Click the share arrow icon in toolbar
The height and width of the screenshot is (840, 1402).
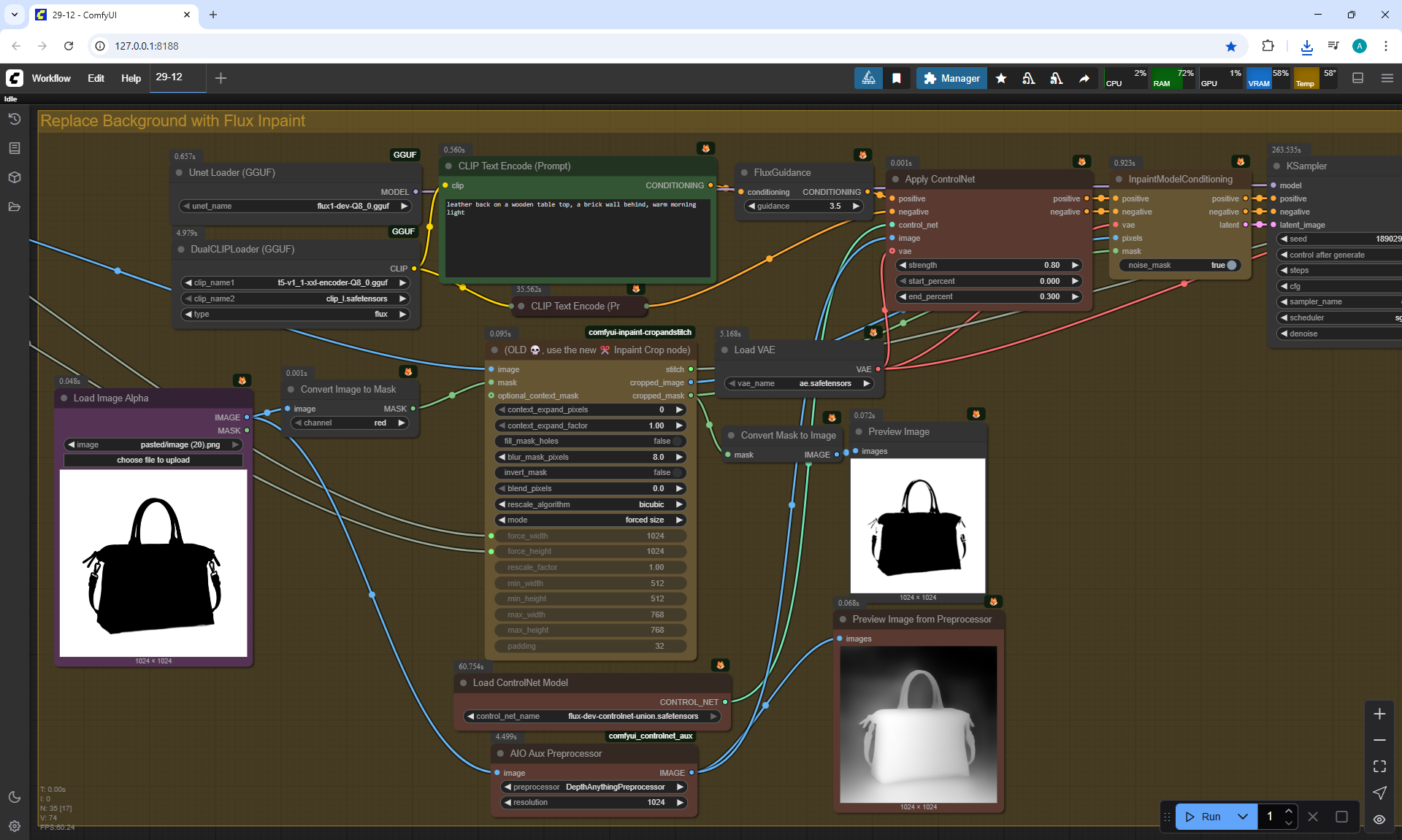click(x=1084, y=78)
